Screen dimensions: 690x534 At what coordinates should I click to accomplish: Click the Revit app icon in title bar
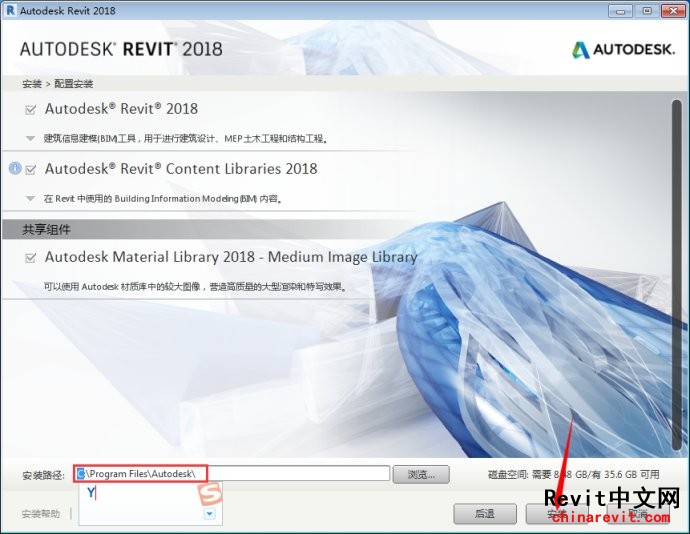[10, 10]
